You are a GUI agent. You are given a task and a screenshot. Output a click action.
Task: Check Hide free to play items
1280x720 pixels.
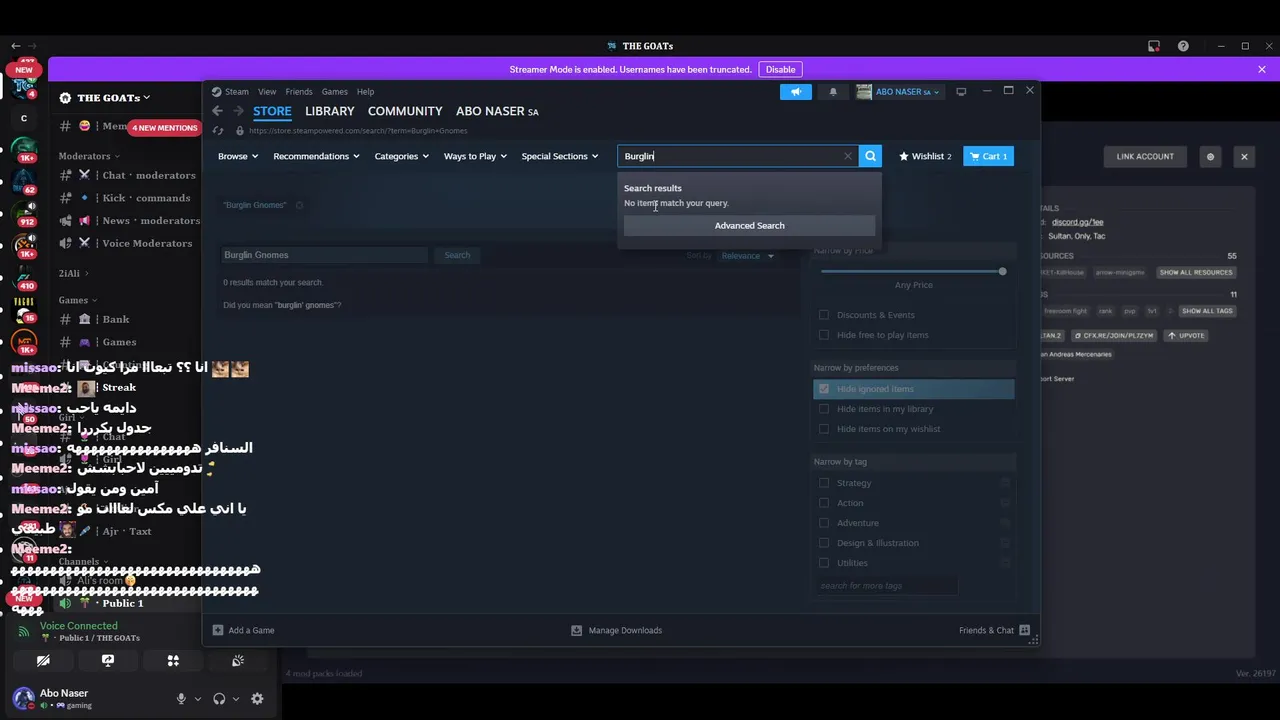click(x=824, y=335)
